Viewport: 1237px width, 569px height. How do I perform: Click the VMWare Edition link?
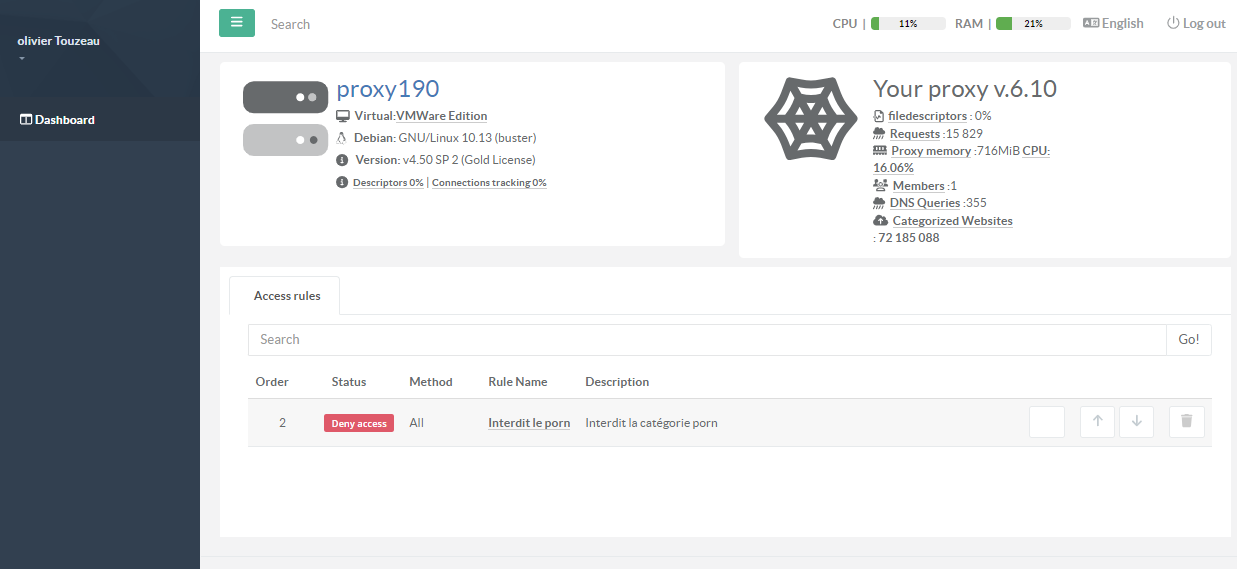(441, 116)
